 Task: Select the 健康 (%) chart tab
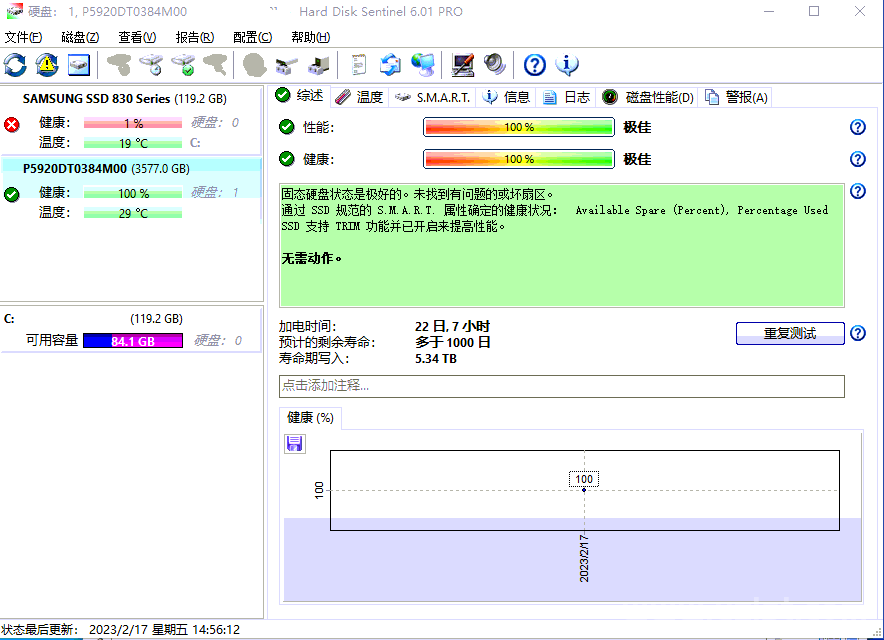pyautogui.click(x=310, y=418)
